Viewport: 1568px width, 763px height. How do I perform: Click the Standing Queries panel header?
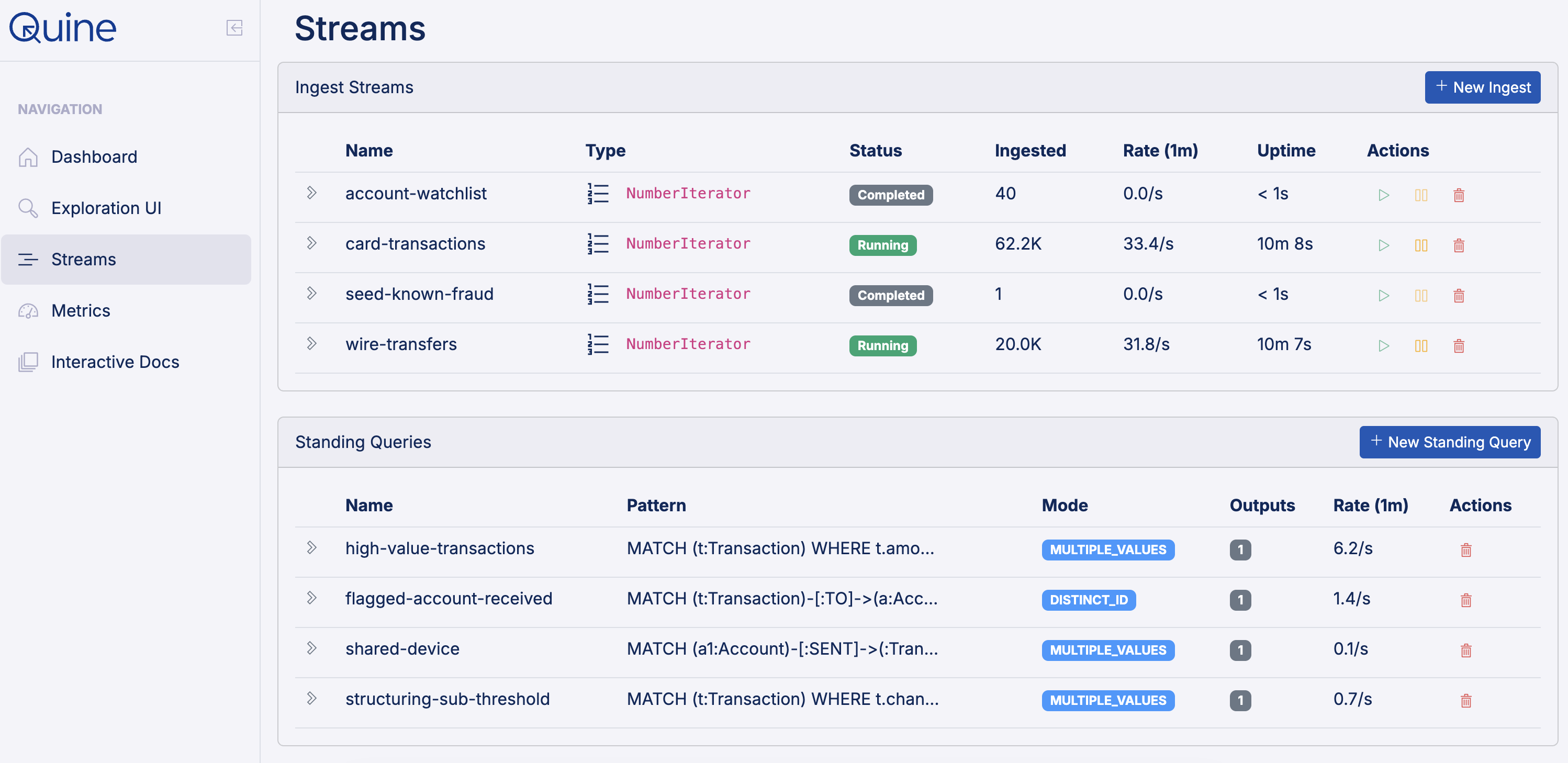pyautogui.click(x=917, y=442)
